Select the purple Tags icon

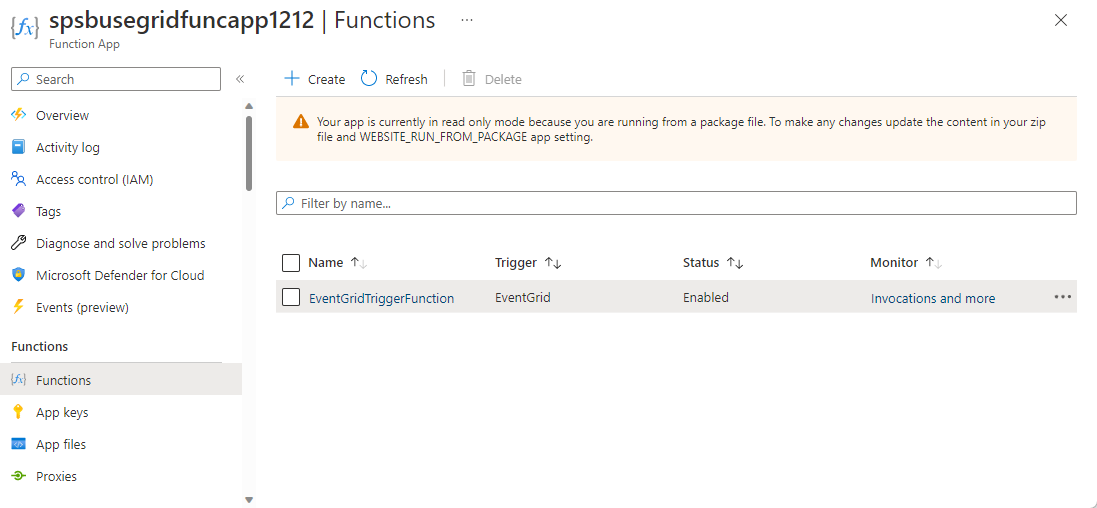pos(18,211)
